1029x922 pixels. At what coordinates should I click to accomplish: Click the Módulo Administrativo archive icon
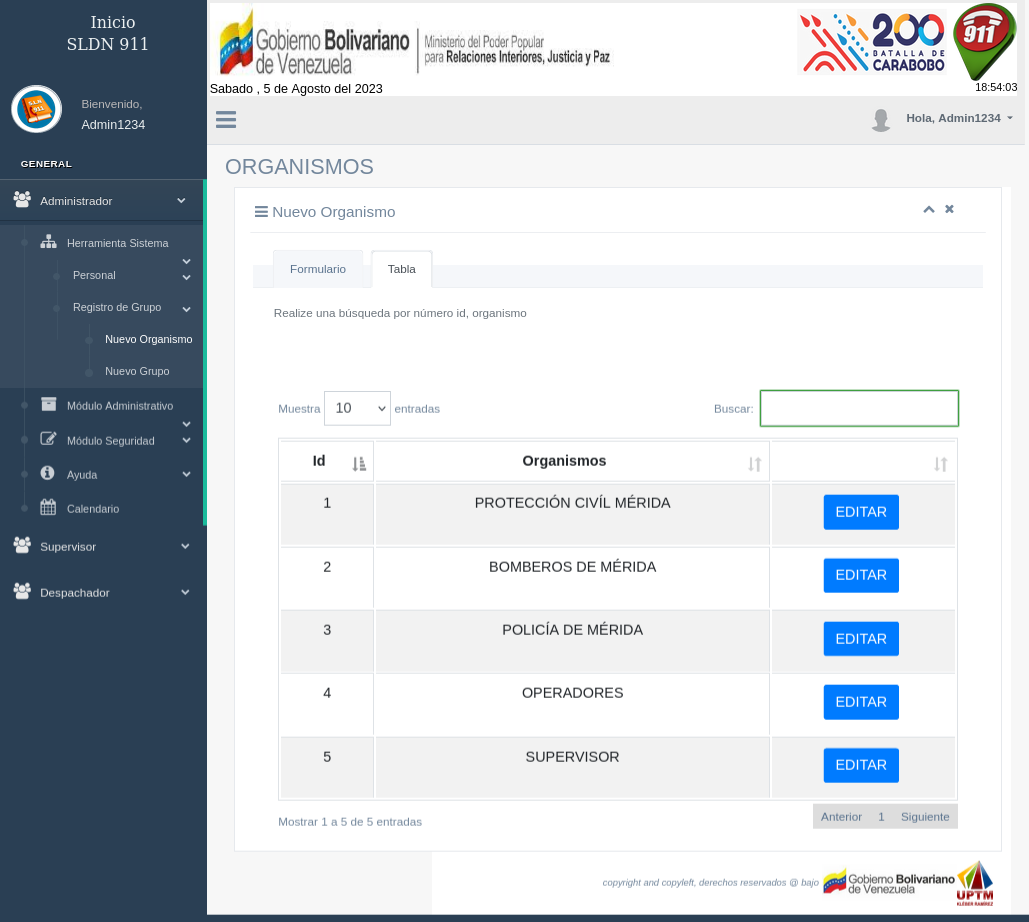pyautogui.click(x=48, y=404)
